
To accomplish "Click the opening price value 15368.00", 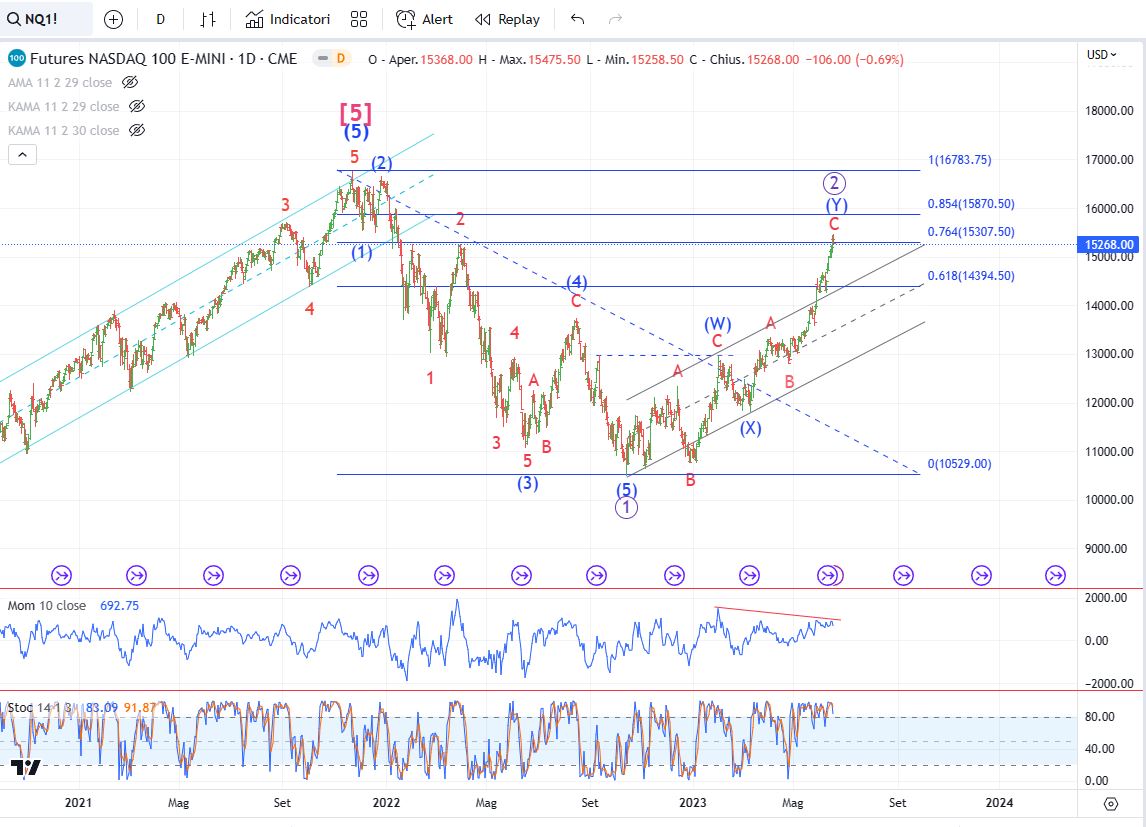I will click(447, 59).
